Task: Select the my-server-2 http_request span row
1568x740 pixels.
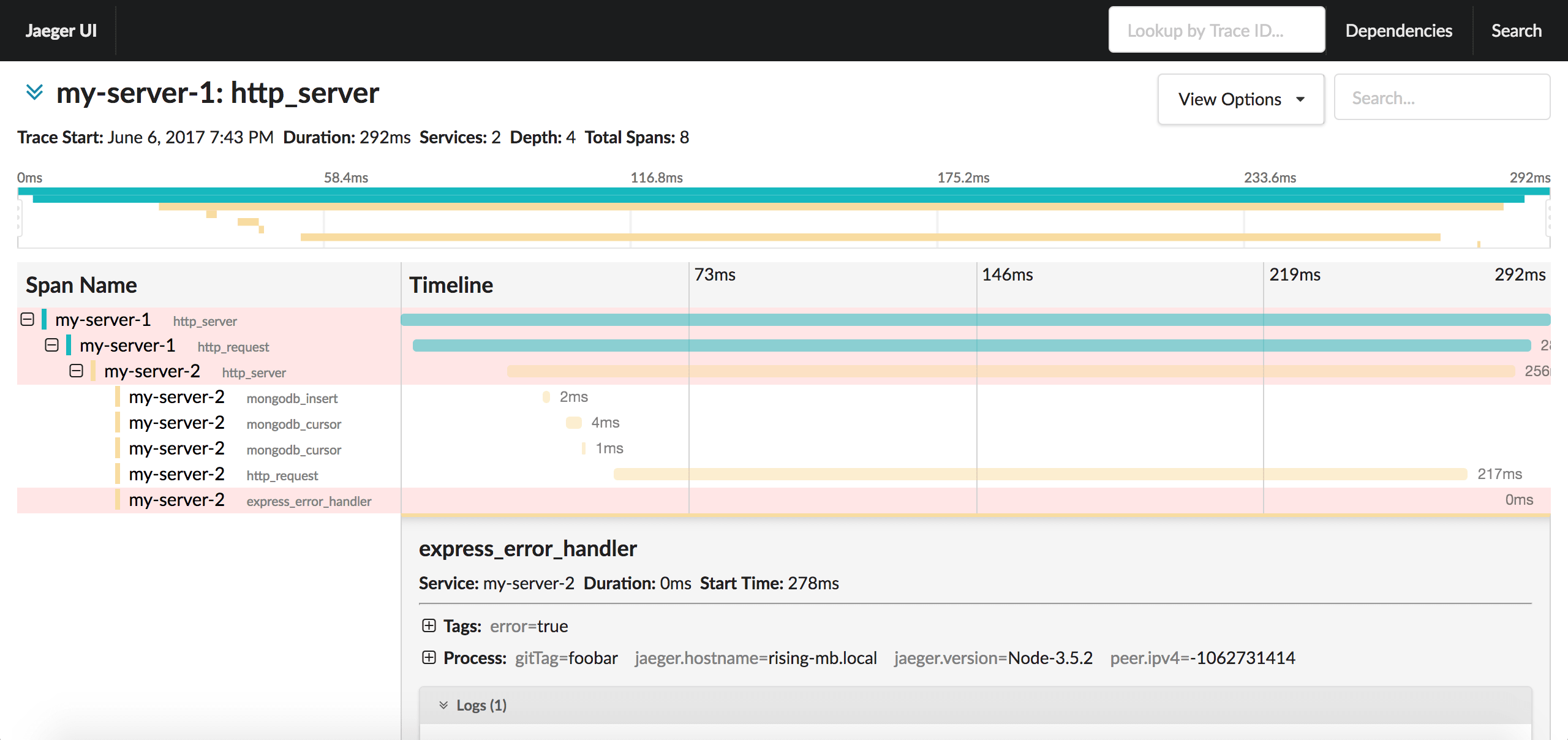Action: coord(200,474)
